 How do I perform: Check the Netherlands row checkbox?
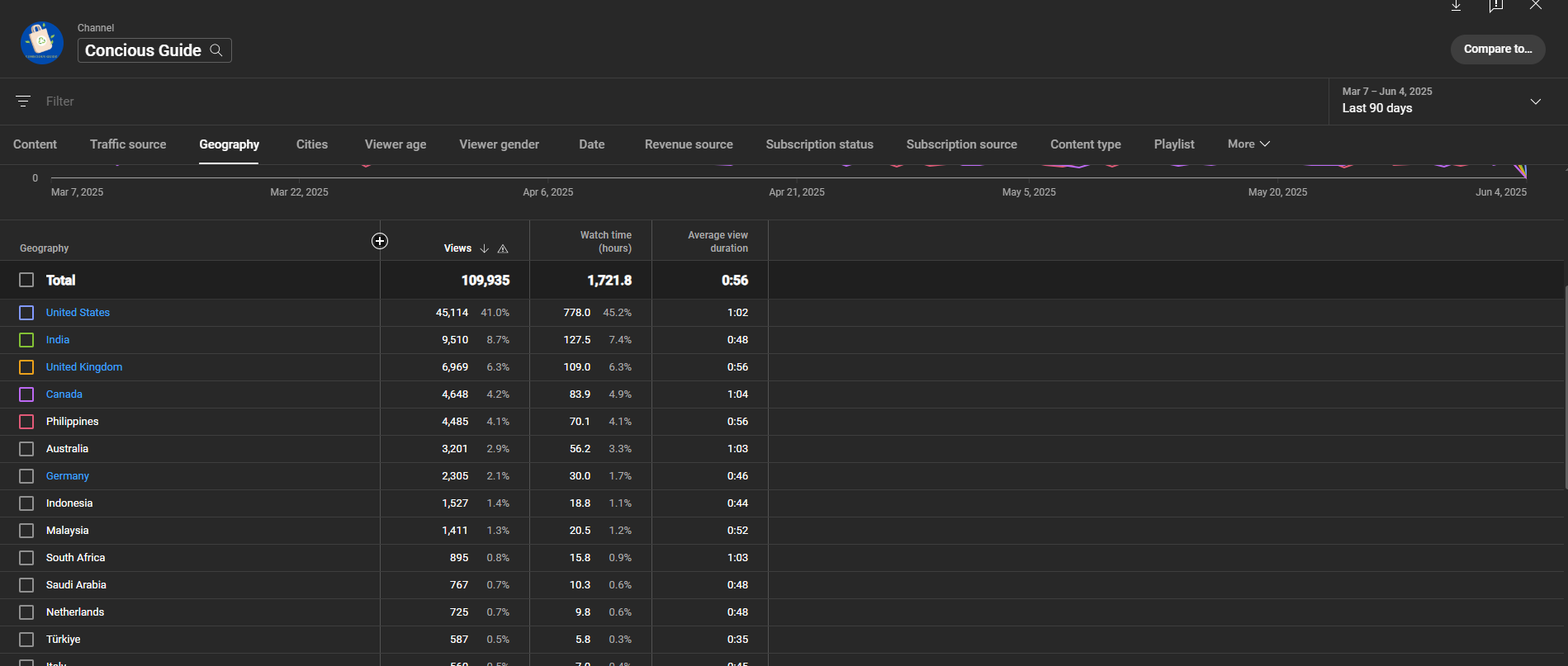tap(26, 612)
